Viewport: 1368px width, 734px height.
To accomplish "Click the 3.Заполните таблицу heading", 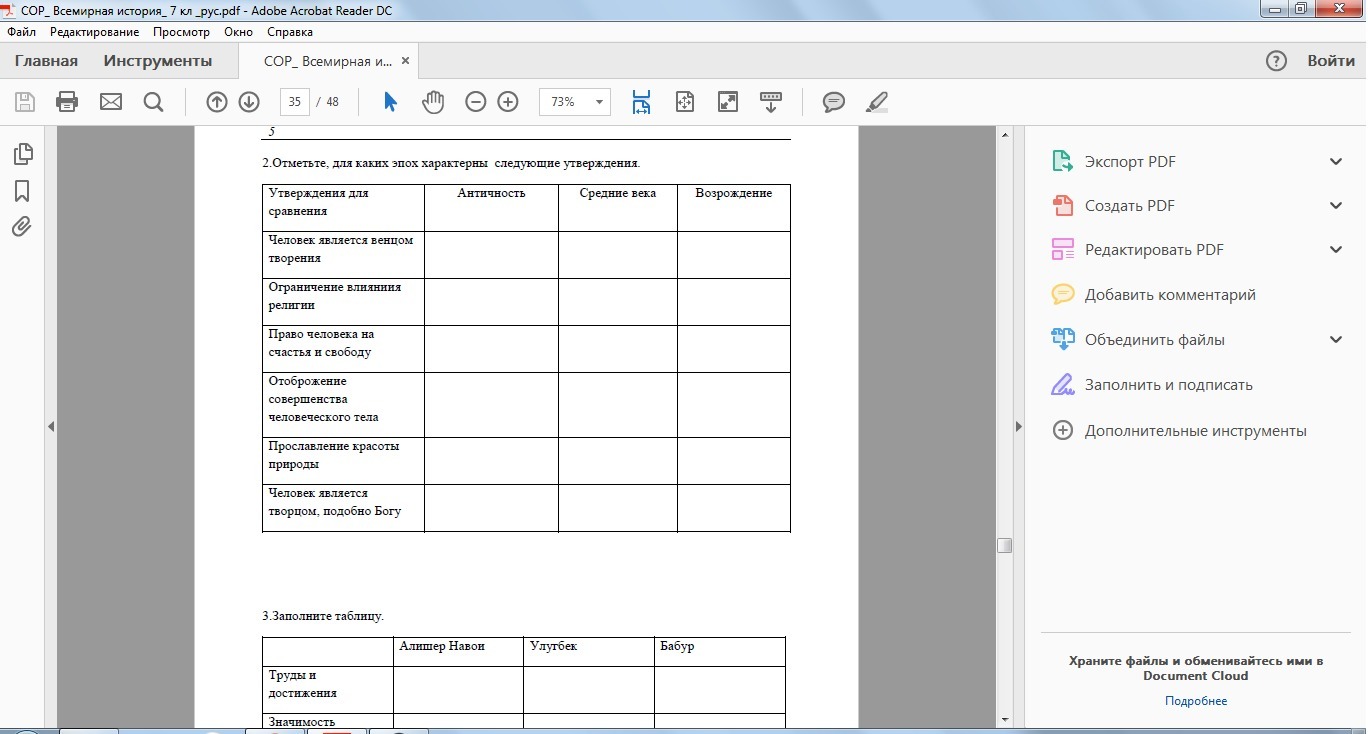I will coord(322,616).
